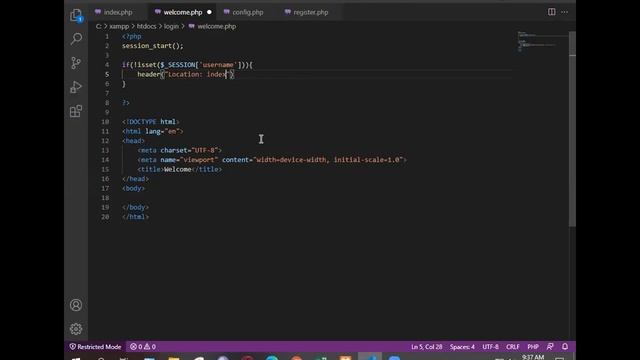
Task: Click the meta charset="UTF-8" line
Action: pos(180,150)
